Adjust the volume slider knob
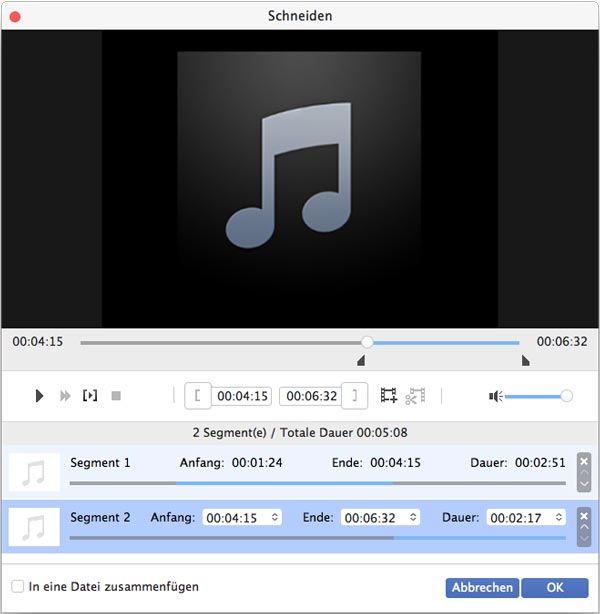 pyautogui.click(x=566, y=396)
